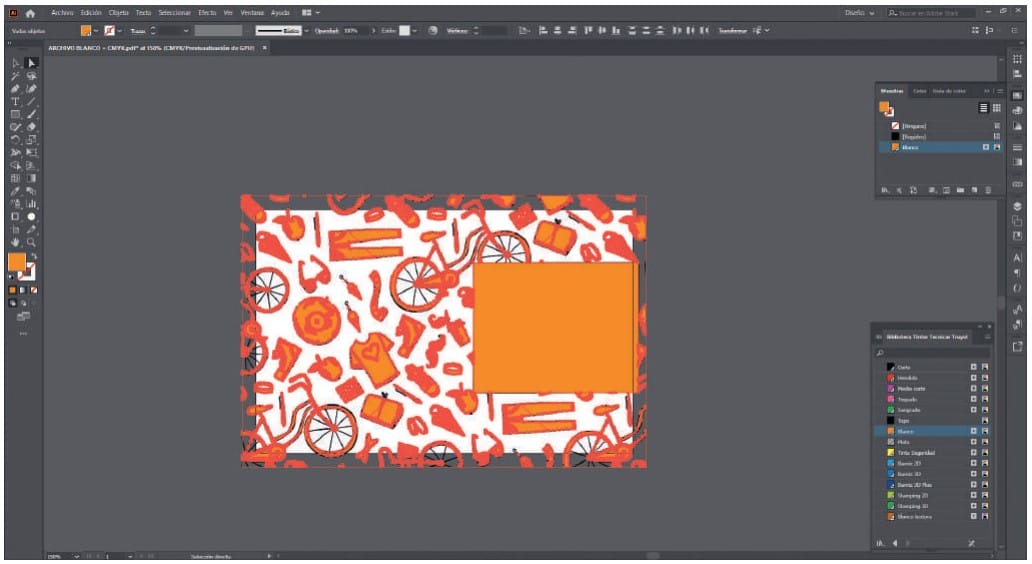
Task: Create new color group folder in Muestras
Action: pos(959,189)
